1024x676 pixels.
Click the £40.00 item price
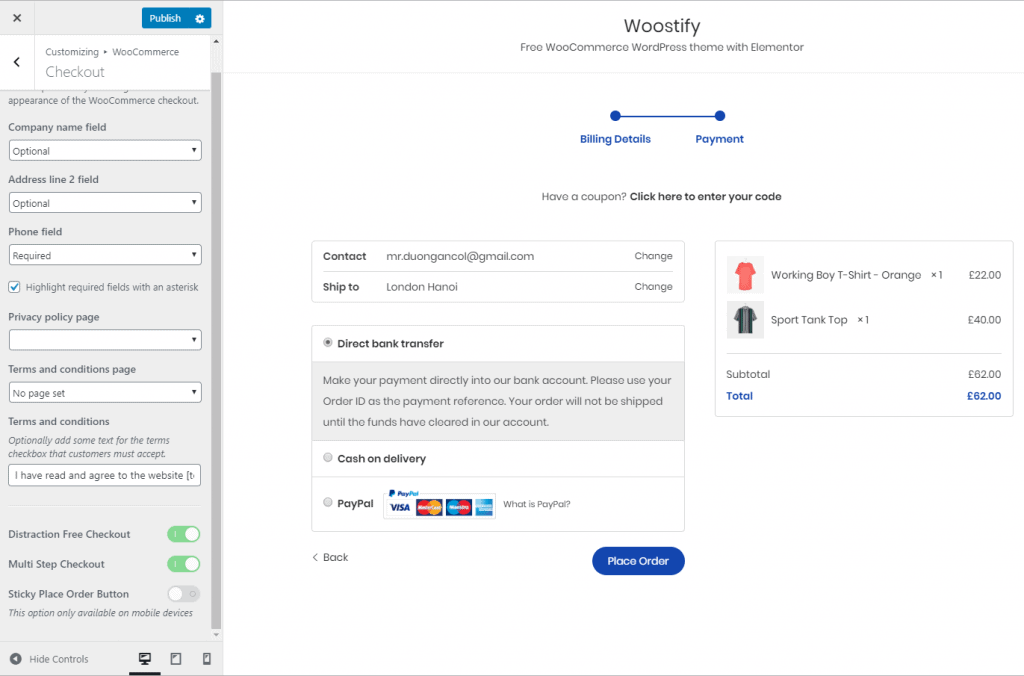pos(984,320)
